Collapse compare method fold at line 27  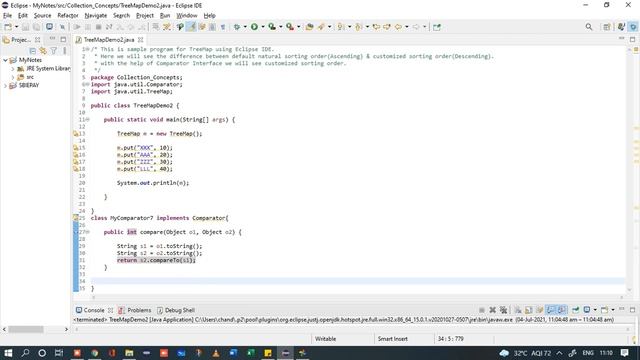pyautogui.click(x=88, y=232)
